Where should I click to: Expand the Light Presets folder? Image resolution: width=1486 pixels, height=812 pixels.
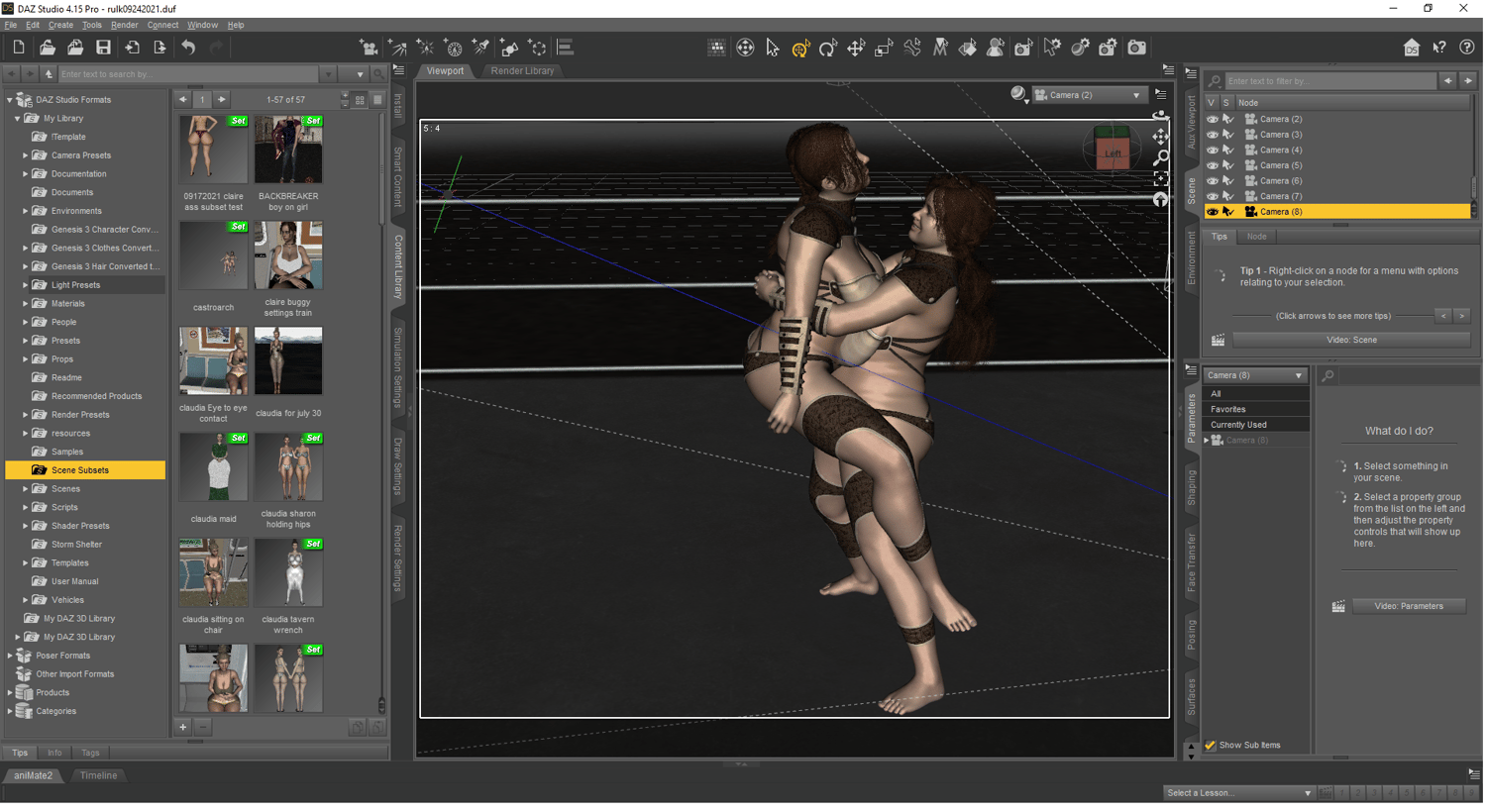point(26,285)
